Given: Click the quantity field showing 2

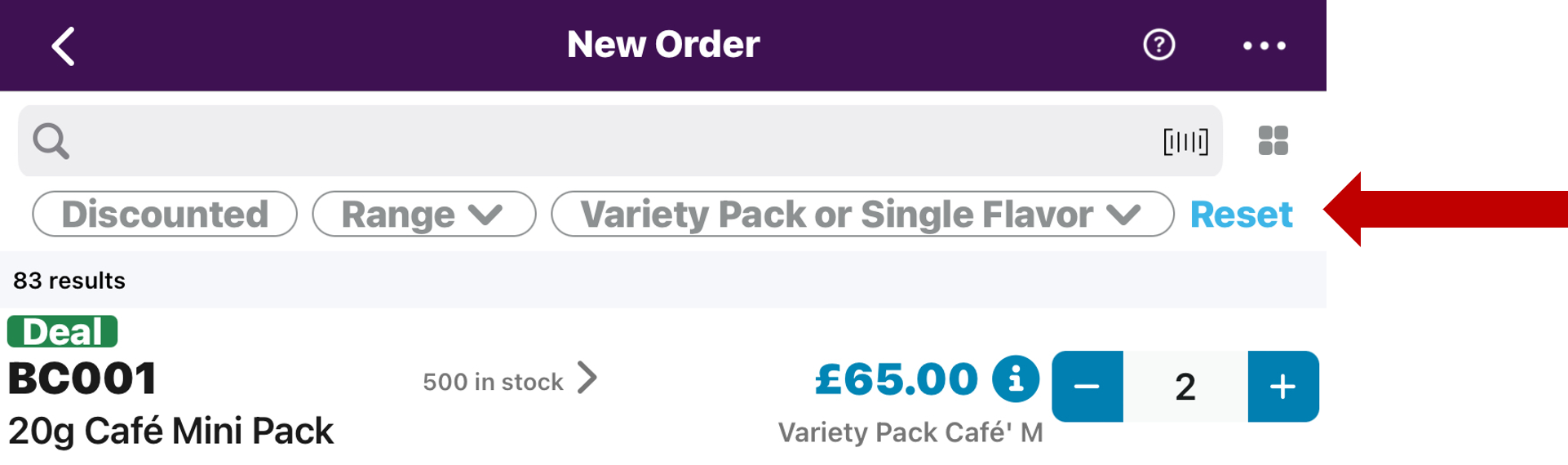Looking at the screenshot, I should [1185, 387].
